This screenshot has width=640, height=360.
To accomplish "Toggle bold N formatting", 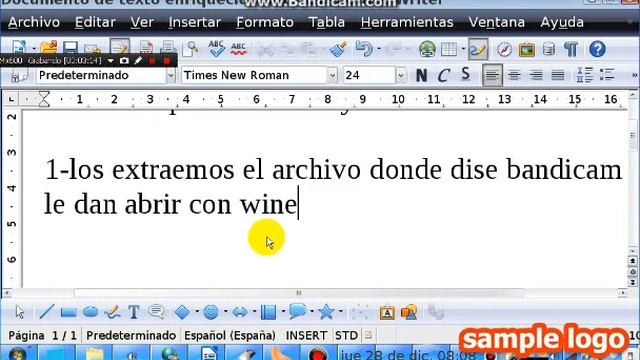I will tap(422, 76).
